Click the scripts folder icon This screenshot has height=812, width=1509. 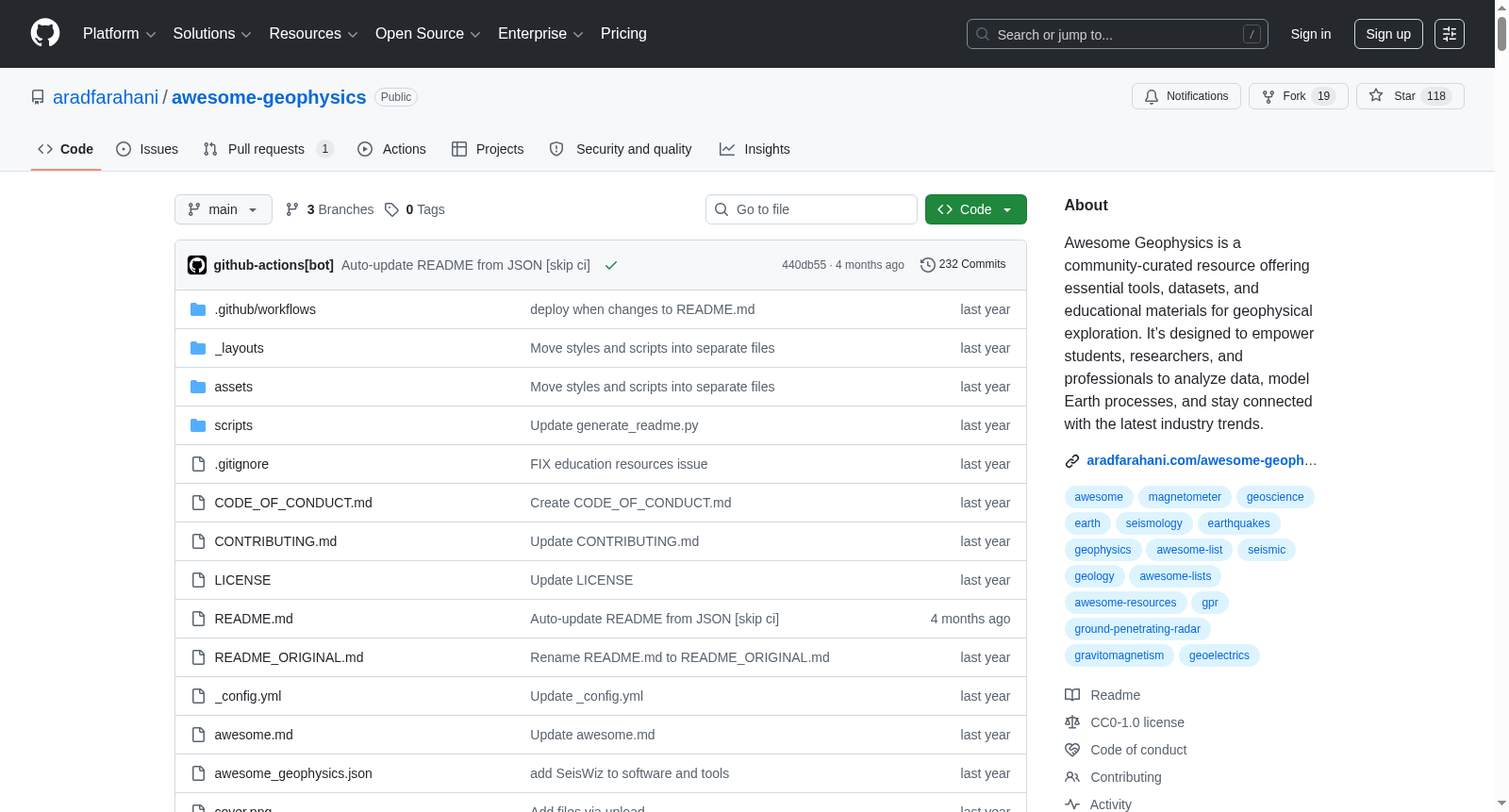[x=198, y=425]
